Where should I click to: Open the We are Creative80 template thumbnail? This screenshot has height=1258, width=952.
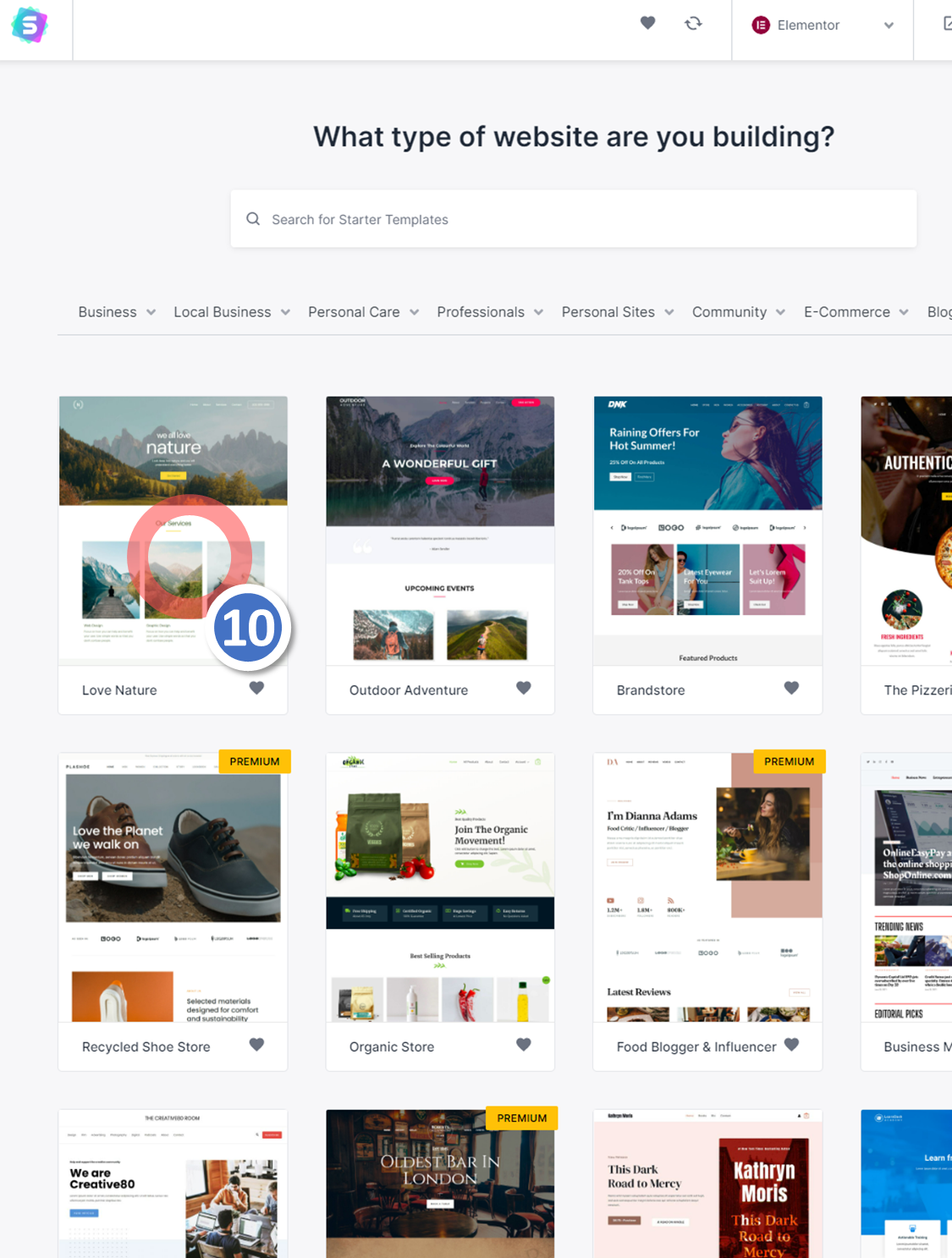point(173,1184)
